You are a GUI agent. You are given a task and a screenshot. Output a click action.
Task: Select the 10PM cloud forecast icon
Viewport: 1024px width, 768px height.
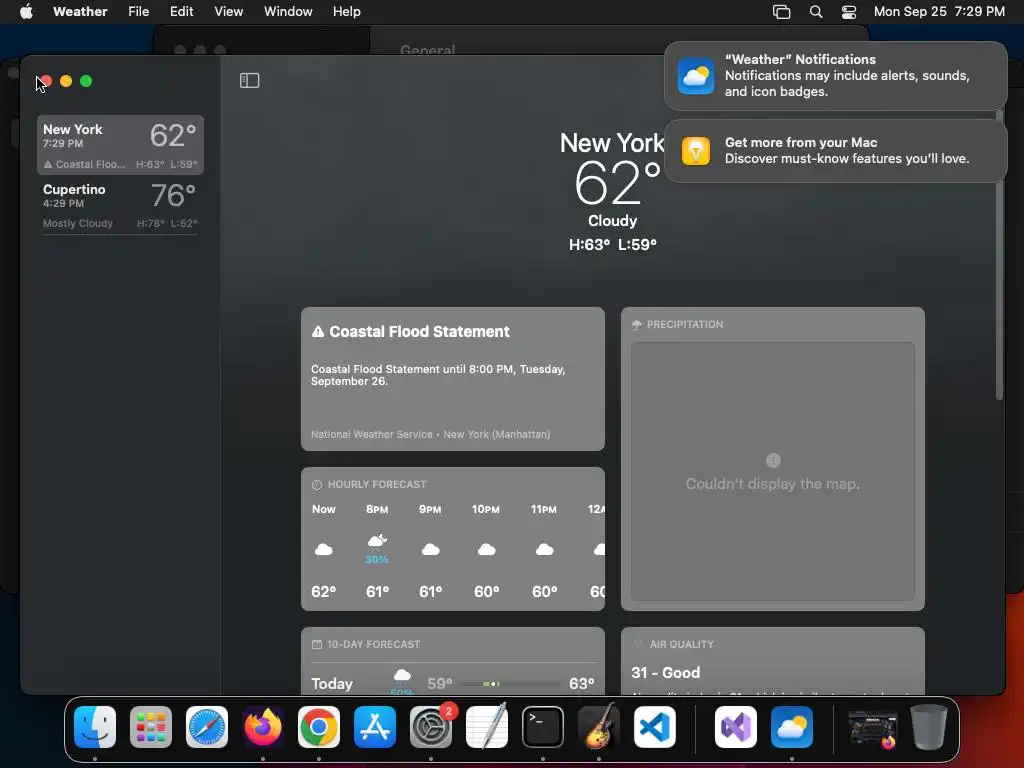487,549
